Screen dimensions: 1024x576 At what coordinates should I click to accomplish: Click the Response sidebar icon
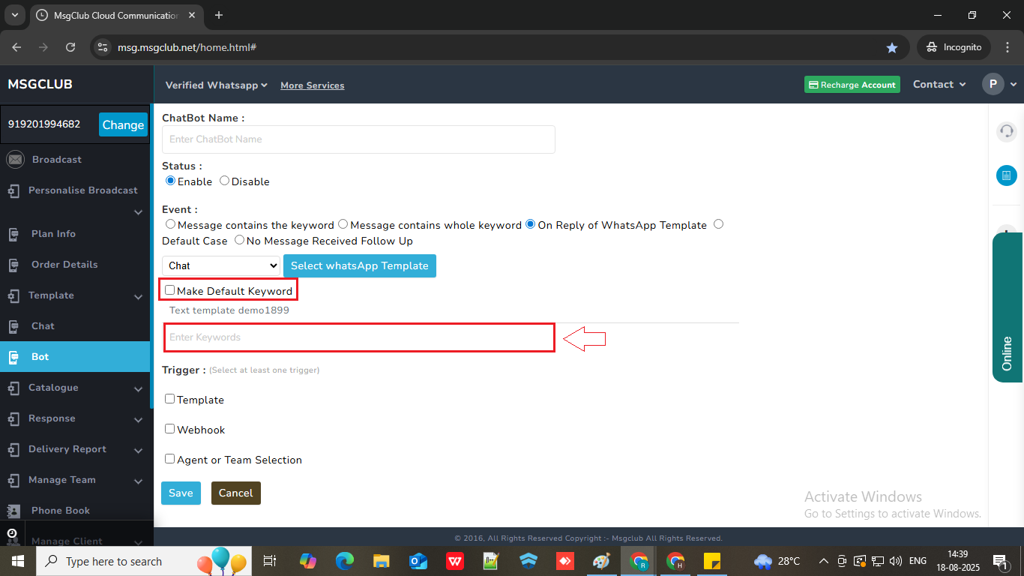pos(13,419)
